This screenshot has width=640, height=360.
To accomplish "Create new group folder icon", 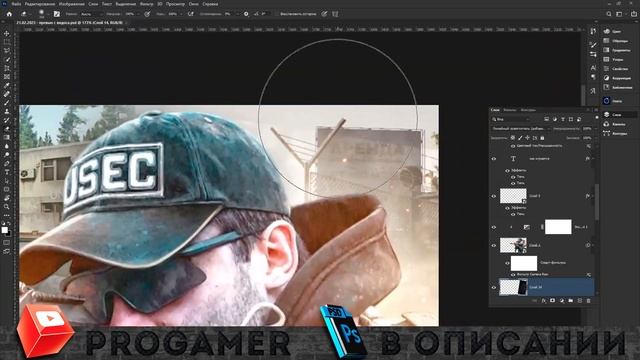I will pyautogui.click(x=571, y=301).
